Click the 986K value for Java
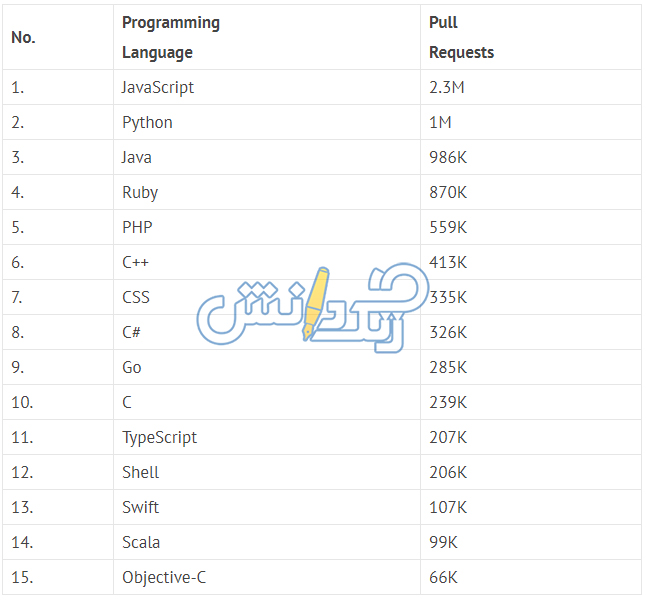Image resolution: width=646 pixels, height=600 pixels. pos(448,157)
